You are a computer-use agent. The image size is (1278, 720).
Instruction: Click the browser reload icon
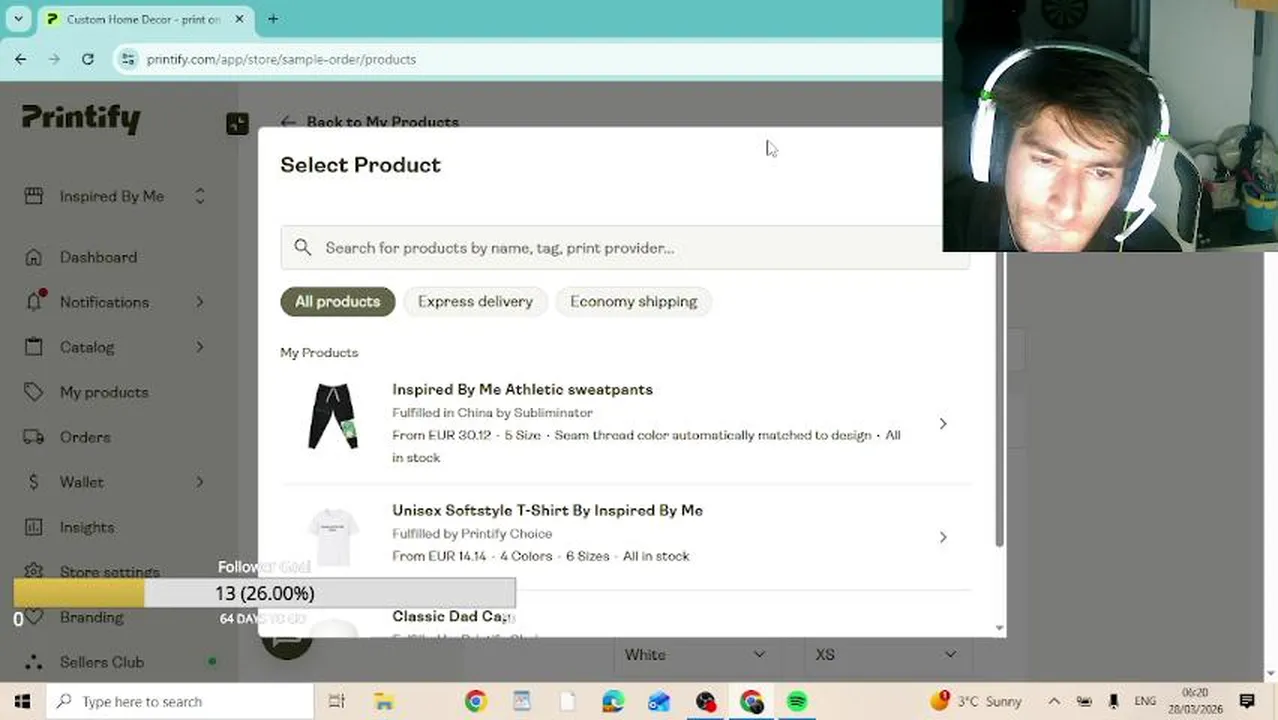click(88, 59)
